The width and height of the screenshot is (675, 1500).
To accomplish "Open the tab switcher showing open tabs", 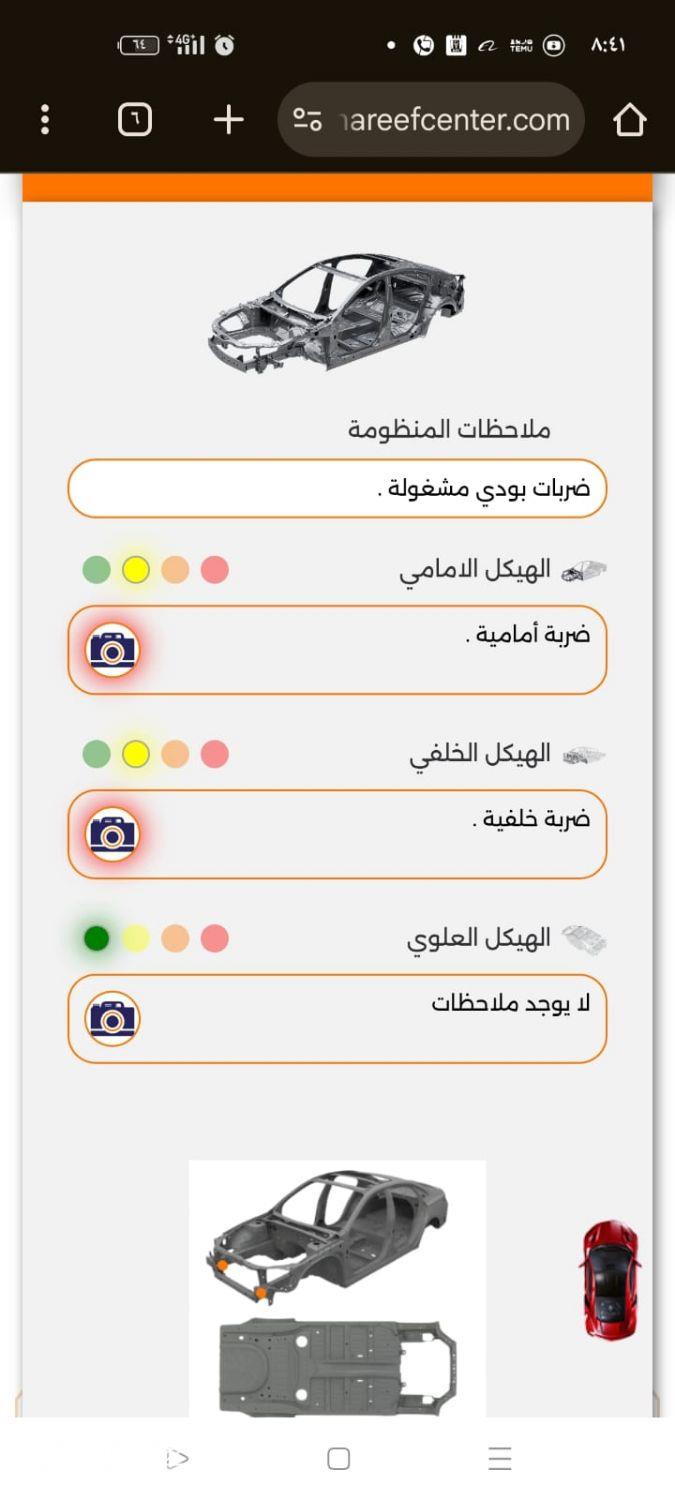I will pyautogui.click(x=135, y=120).
